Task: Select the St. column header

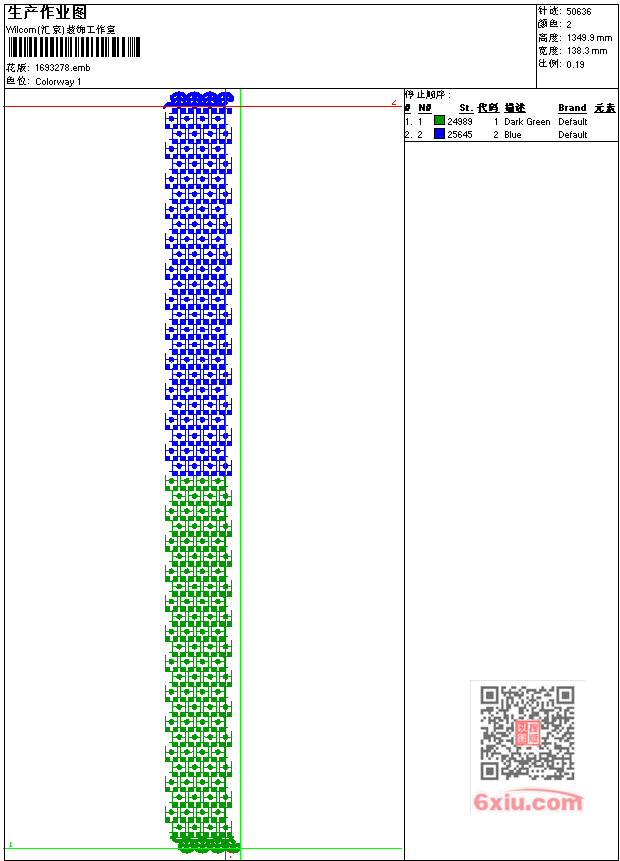Action: (466, 108)
